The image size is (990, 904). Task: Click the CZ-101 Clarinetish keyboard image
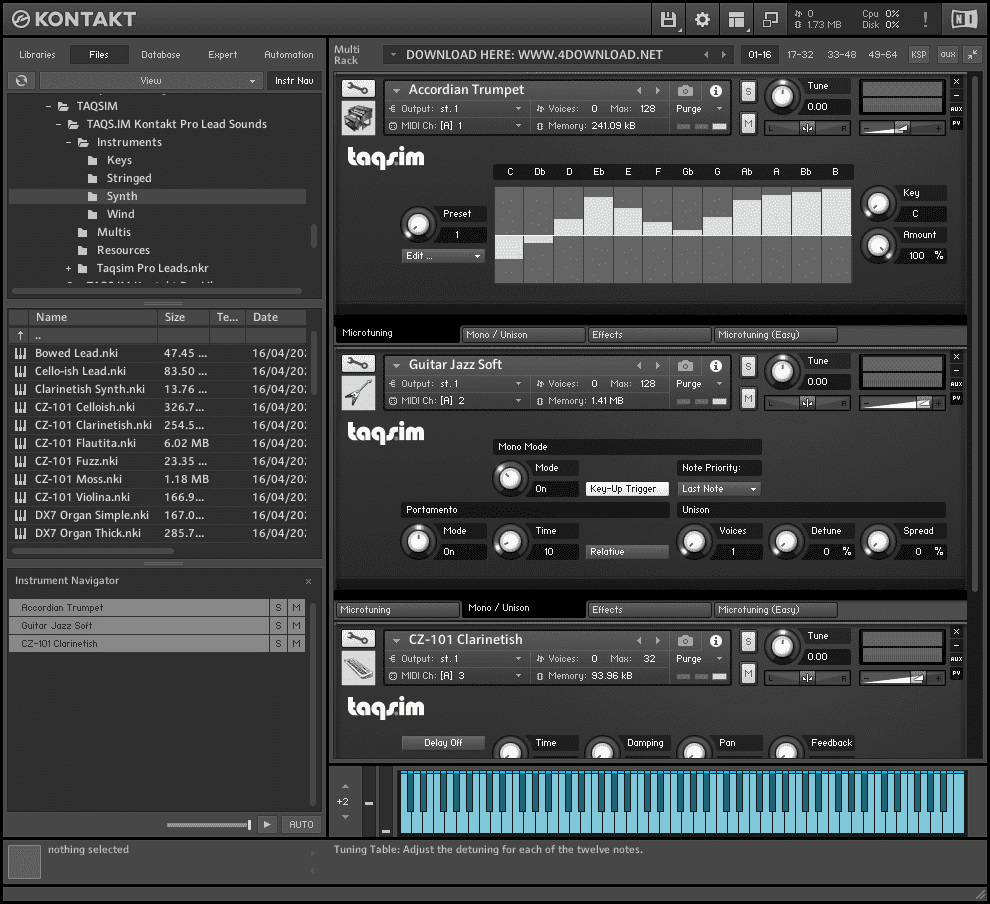(358, 668)
